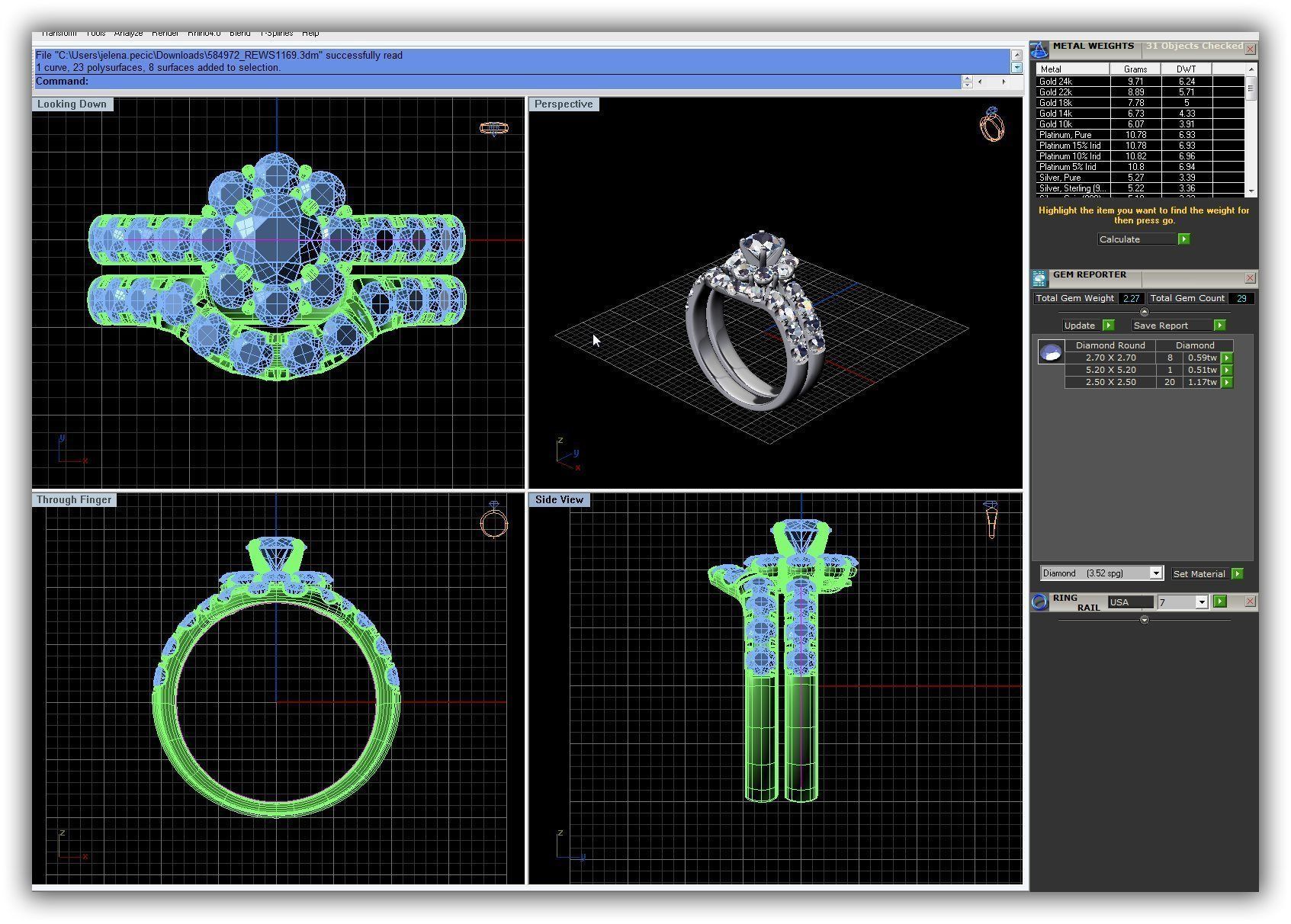This screenshot has width=1291, height=924.
Task: Open the Analyze menu
Action: pos(128,34)
